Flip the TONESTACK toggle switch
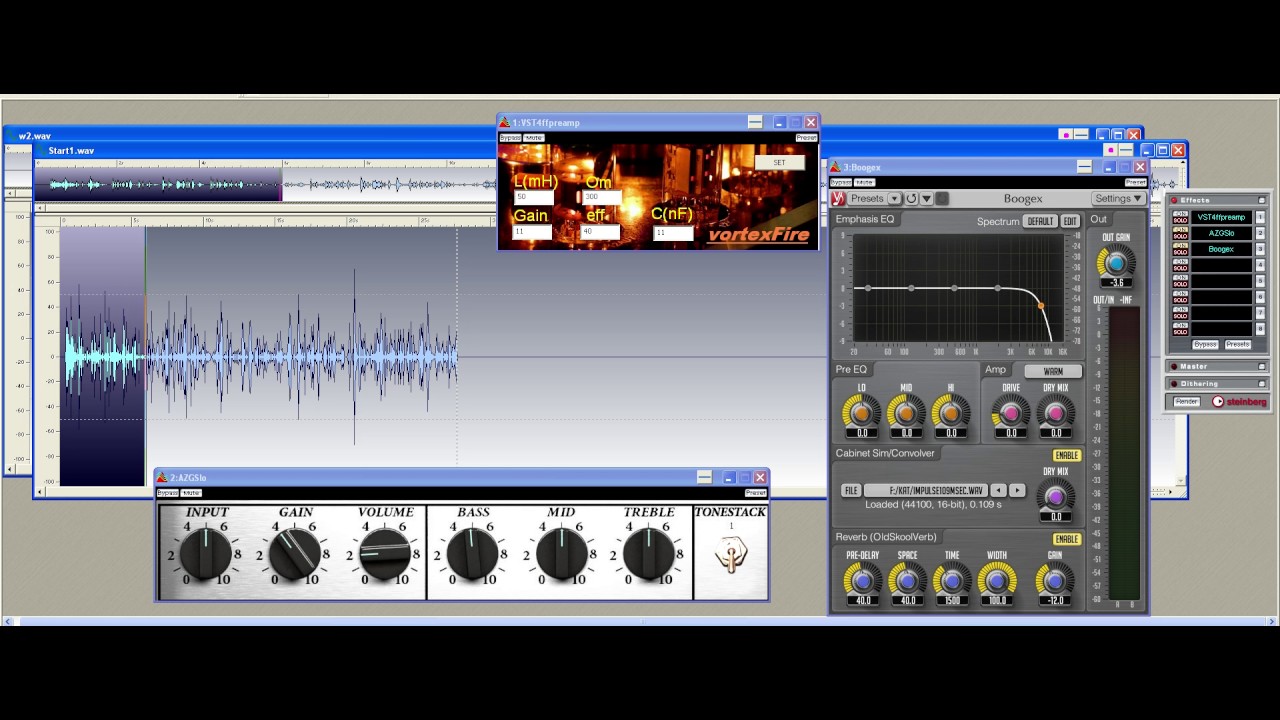The height and width of the screenshot is (720, 1280). [731, 556]
